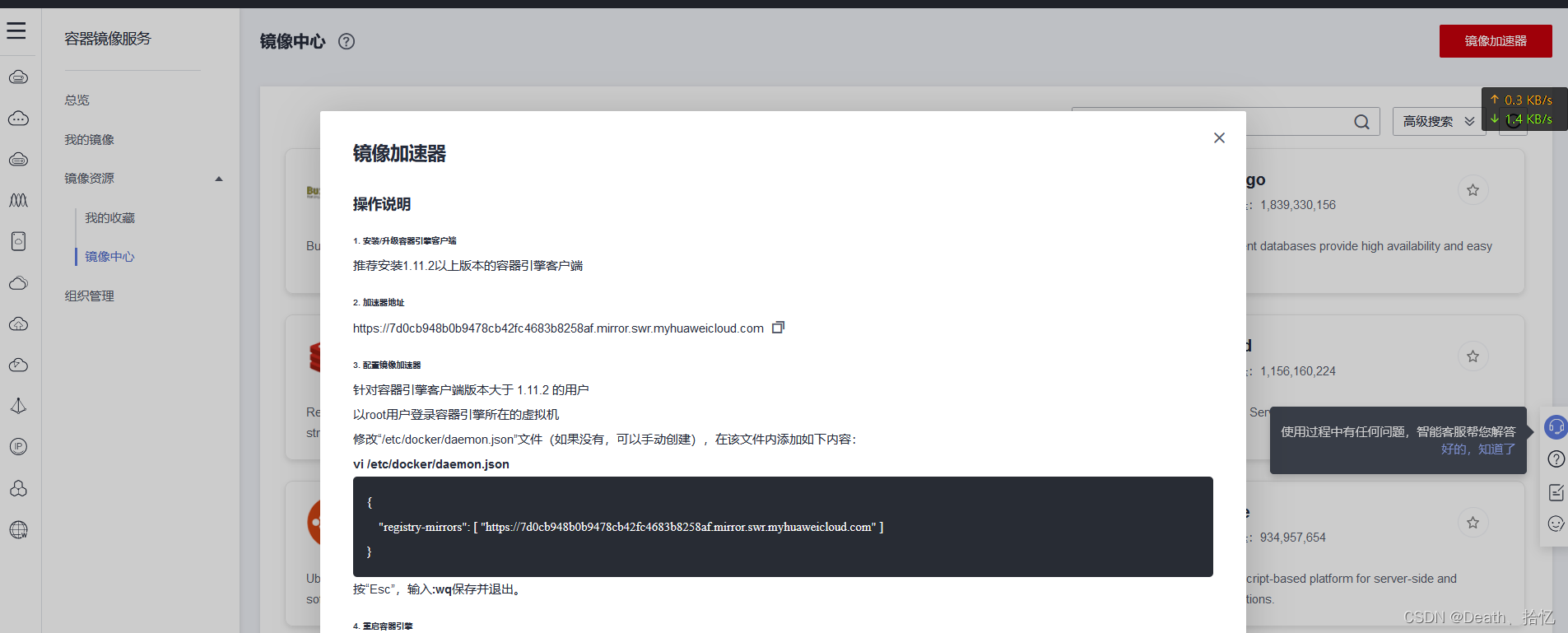Click the cloud with ellipsis dots sidebar icon
This screenshot has height=633, width=1568.
tap(18, 119)
